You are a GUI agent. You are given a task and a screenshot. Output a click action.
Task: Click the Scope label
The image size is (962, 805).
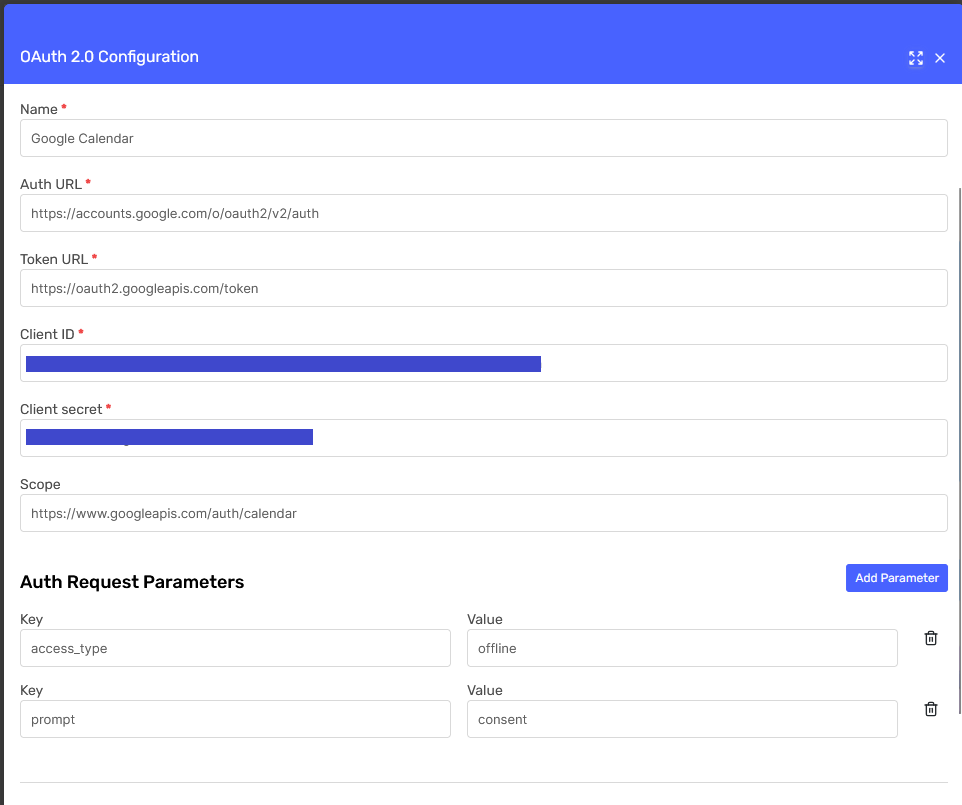[40, 484]
